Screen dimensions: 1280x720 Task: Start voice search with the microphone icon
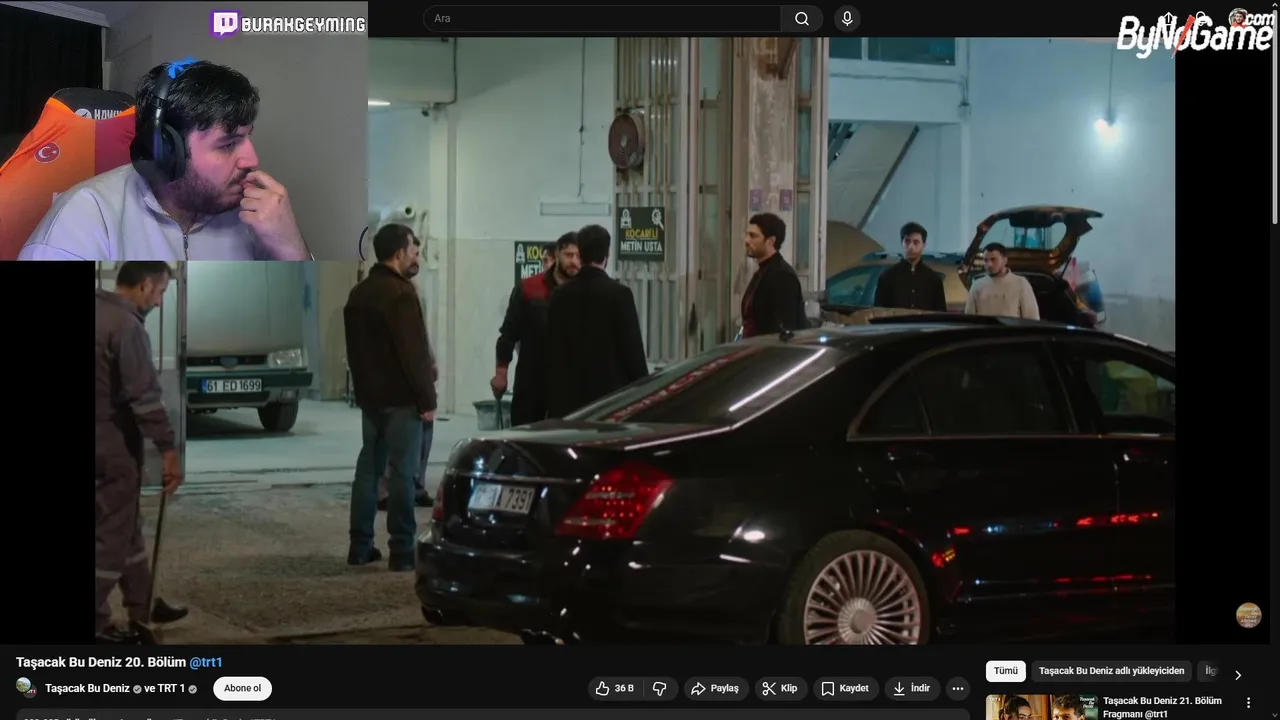[847, 19]
